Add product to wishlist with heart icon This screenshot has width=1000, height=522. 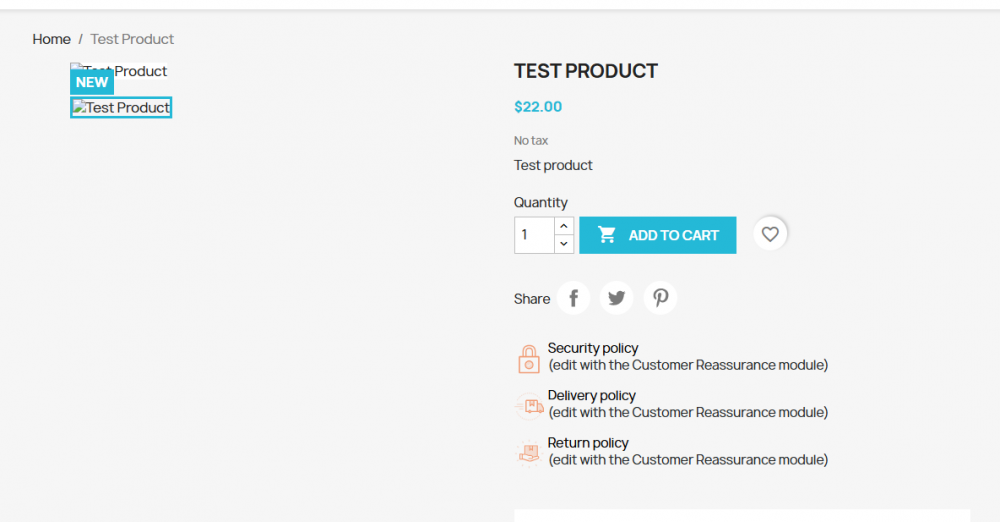pos(770,234)
